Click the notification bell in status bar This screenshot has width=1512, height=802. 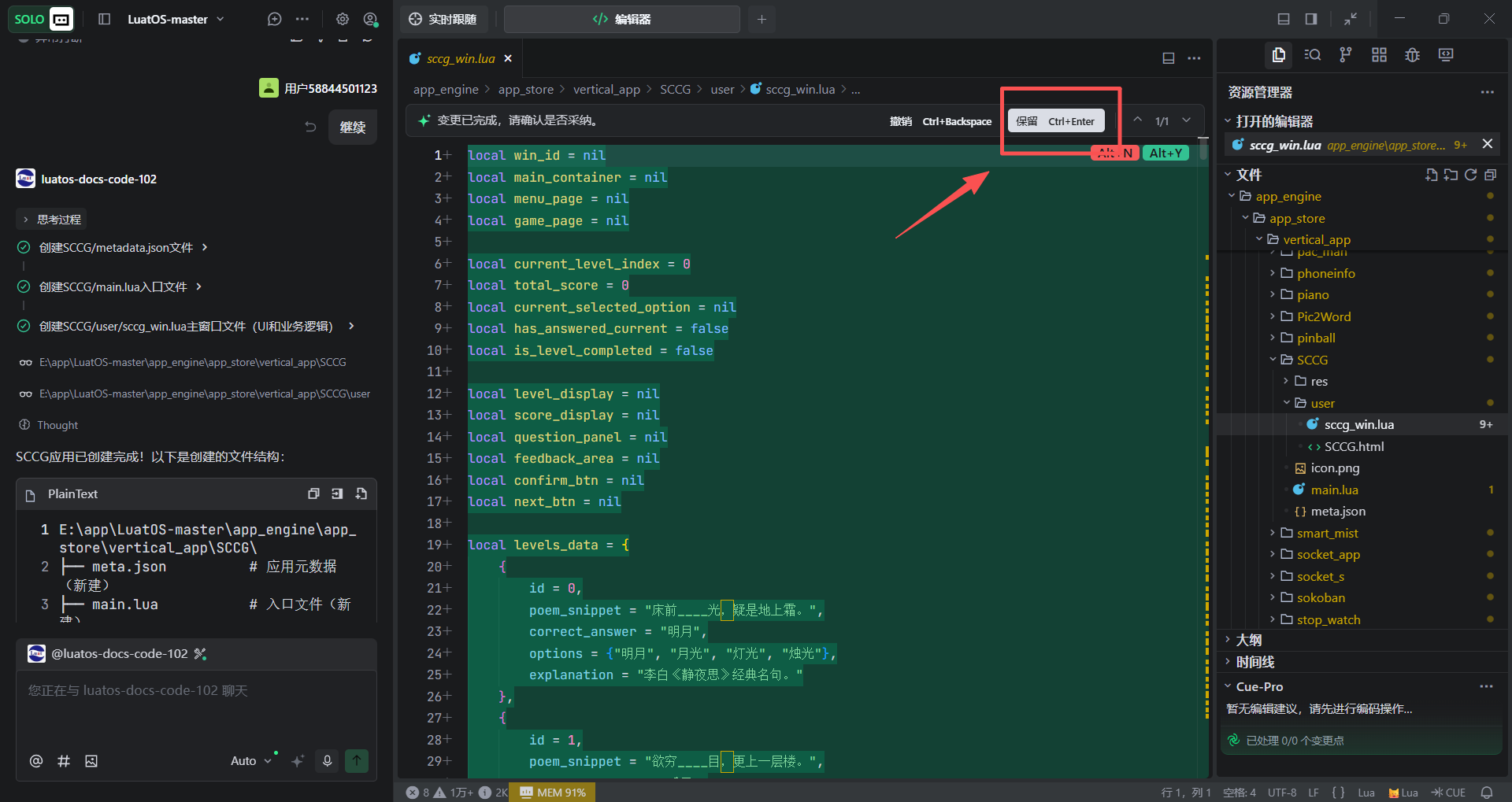pyautogui.click(x=1487, y=793)
